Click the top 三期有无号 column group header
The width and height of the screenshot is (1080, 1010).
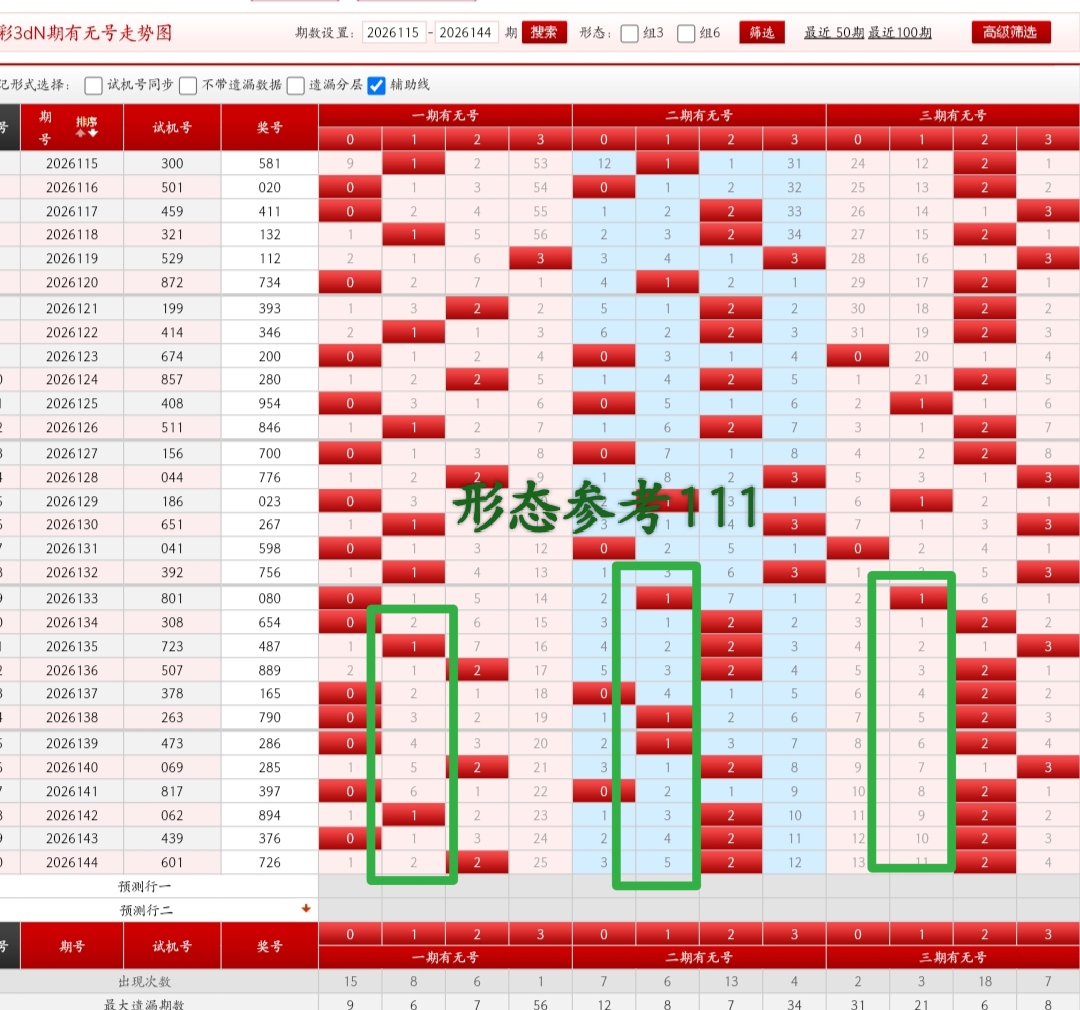coord(953,116)
